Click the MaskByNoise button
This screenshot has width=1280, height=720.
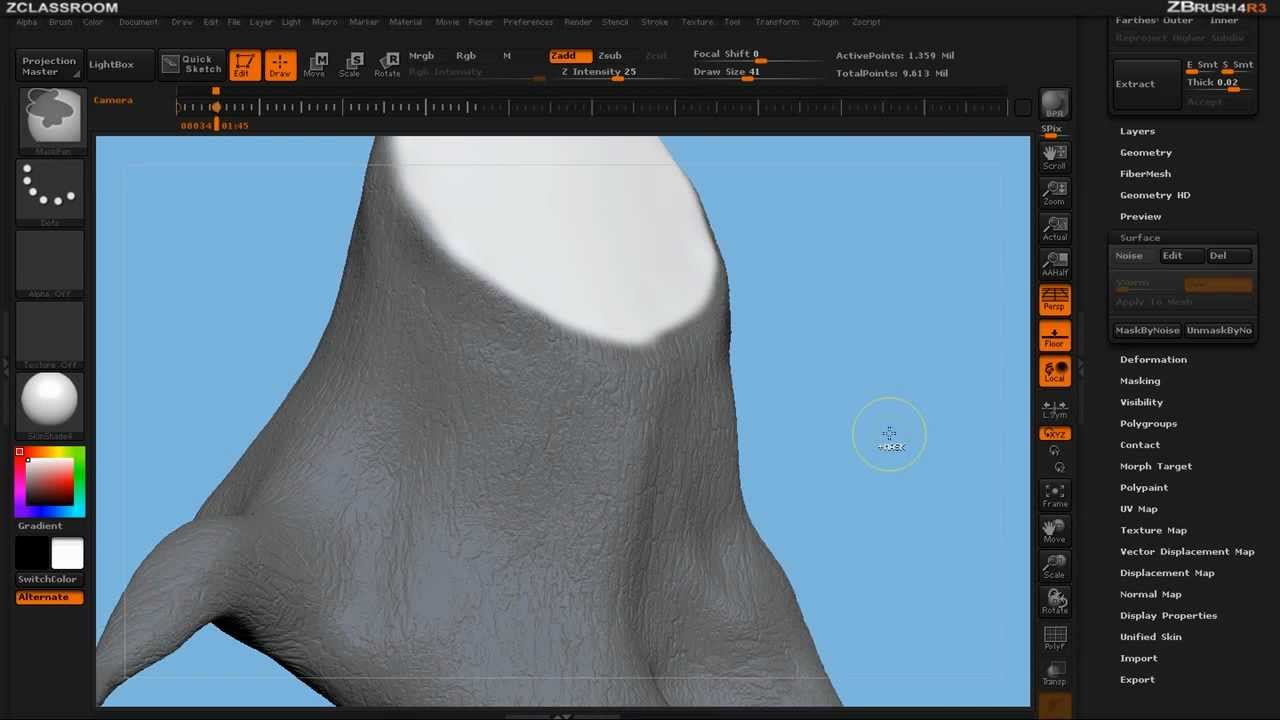(1147, 330)
